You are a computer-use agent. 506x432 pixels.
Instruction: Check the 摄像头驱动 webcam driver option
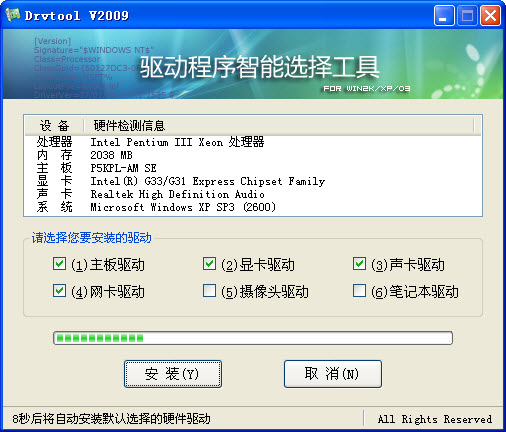209,291
